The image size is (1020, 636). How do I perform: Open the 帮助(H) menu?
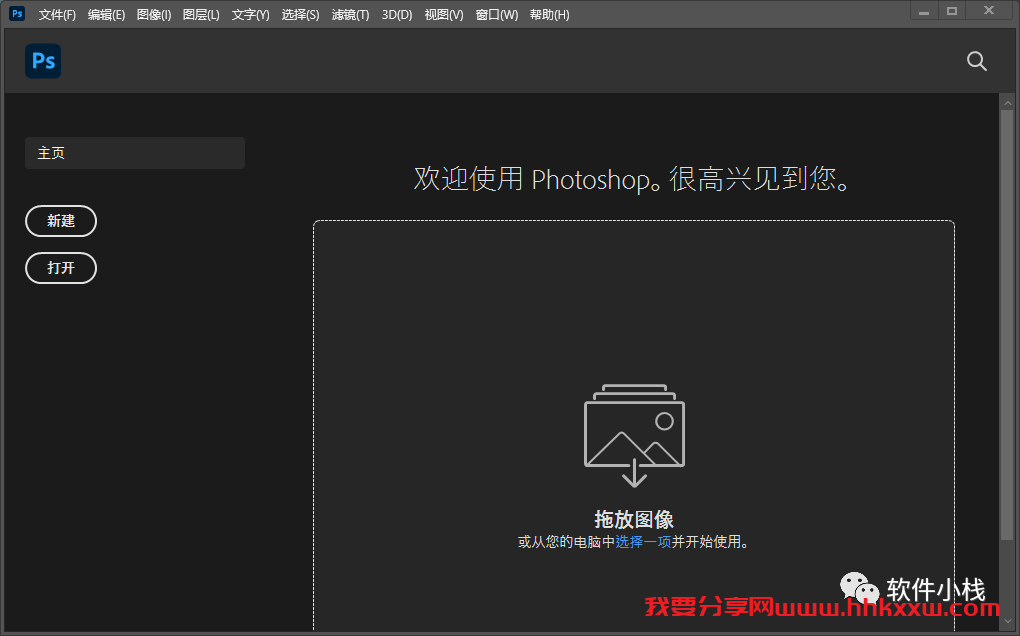[x=550, y=14]
